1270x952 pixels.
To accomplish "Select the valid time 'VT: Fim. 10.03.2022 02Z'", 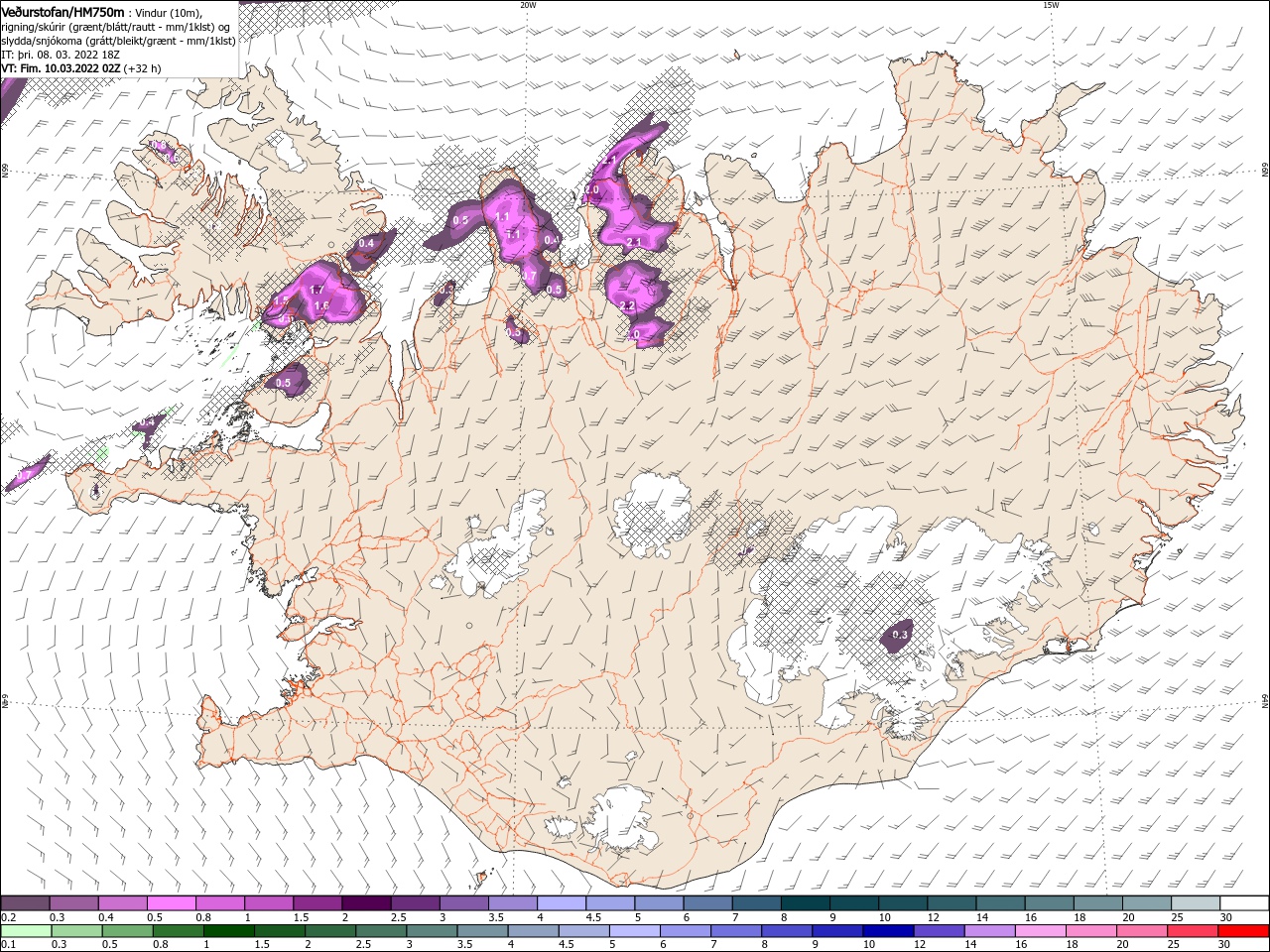I will click(61, 68).
